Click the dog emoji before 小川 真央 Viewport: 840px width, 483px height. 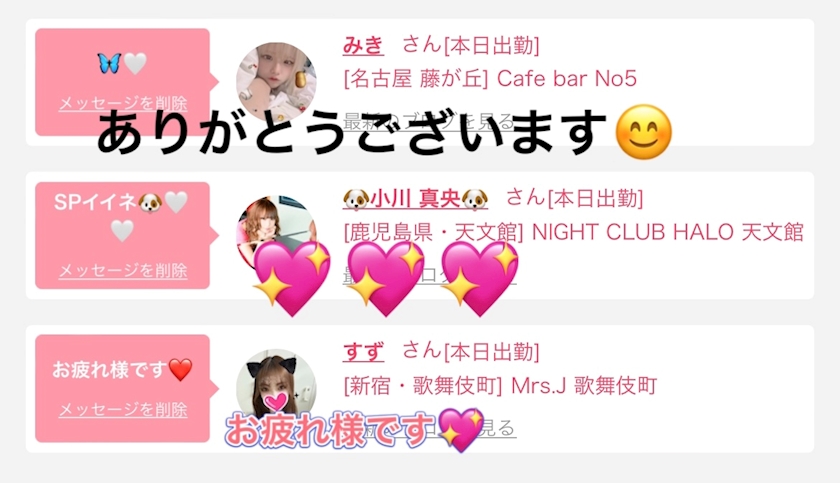tap(356, 199)
